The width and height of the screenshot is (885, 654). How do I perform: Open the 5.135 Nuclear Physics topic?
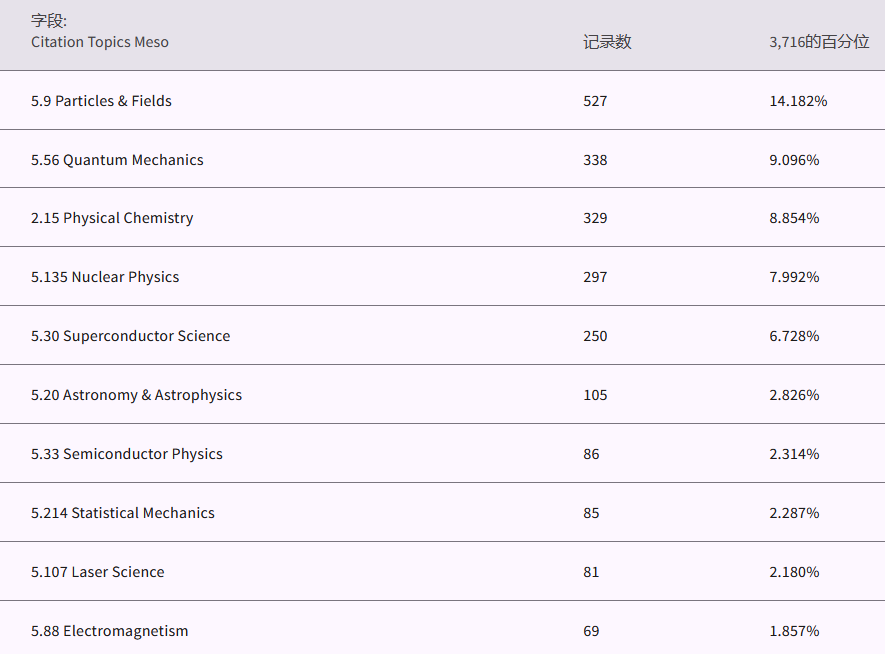[105, 277]
